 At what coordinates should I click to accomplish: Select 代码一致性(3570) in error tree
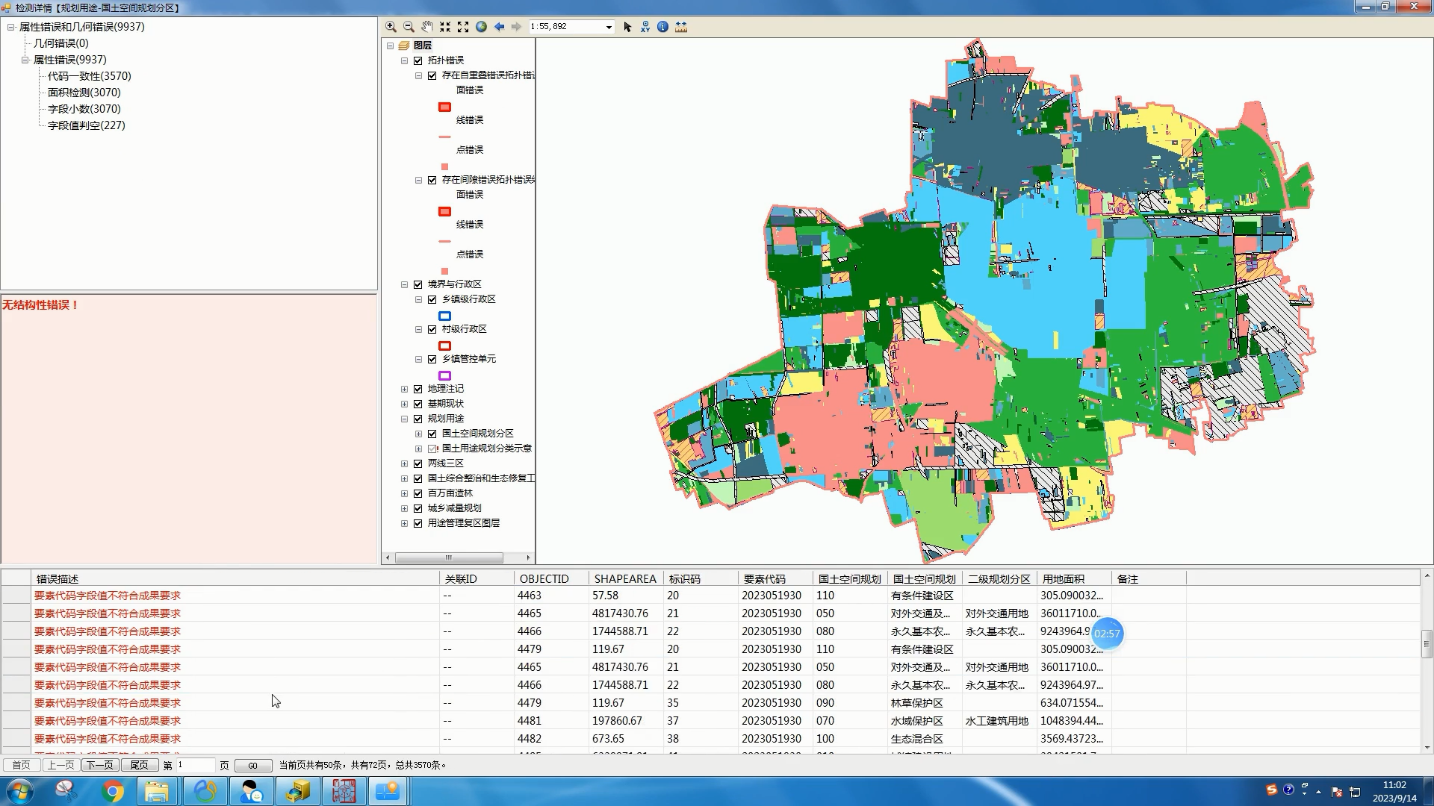89,76
